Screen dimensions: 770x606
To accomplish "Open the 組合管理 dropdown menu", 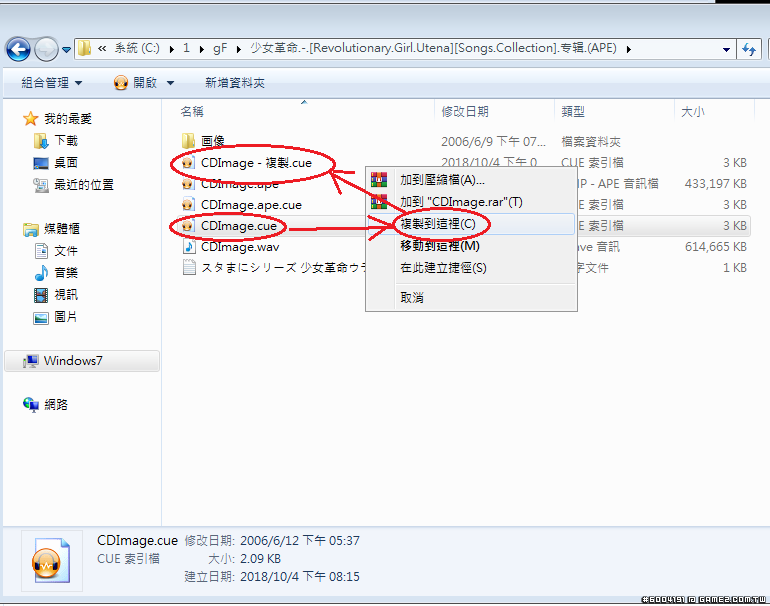I will pyautogui.click(x=52, y=83).
